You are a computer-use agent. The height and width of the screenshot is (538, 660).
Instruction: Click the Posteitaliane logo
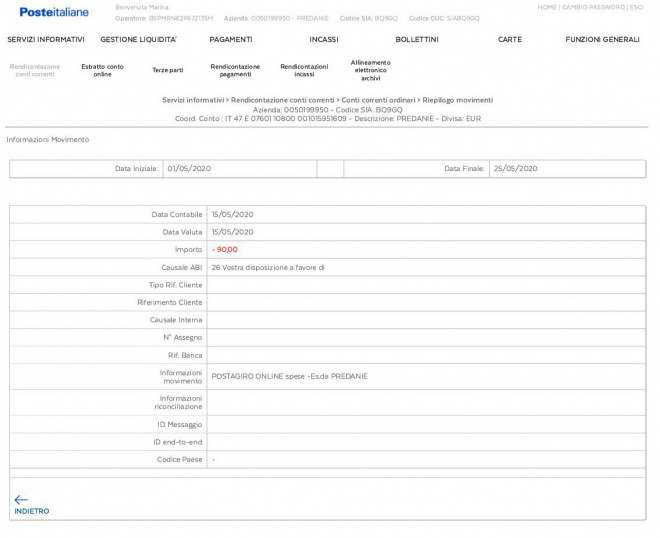coord(53,12)
